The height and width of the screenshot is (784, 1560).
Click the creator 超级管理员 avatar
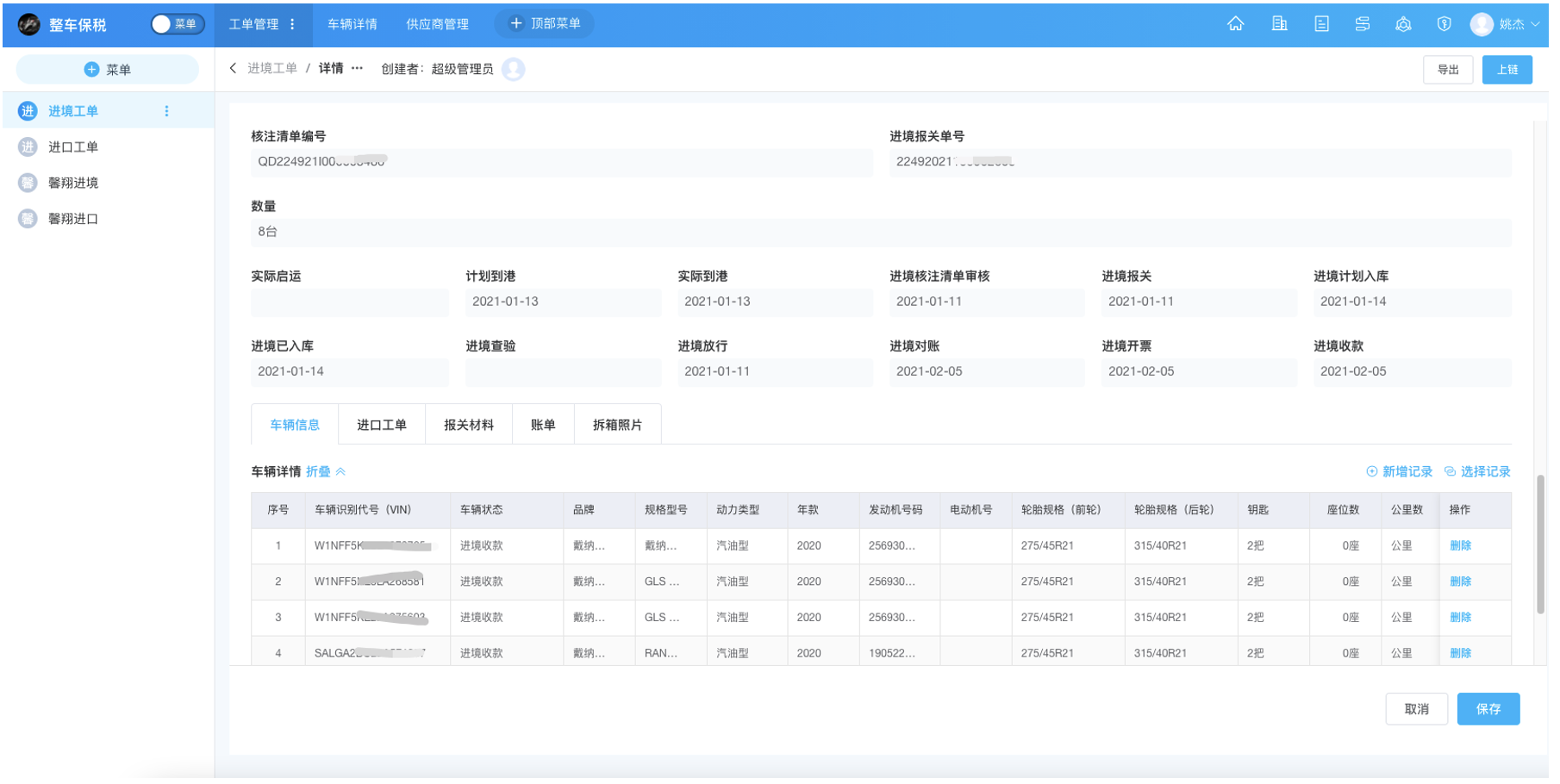514,69
